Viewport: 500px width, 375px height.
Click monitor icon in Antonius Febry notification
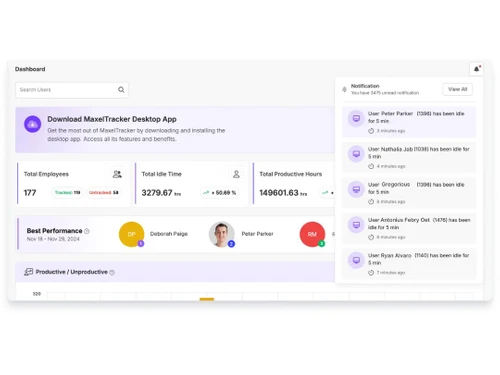[356, 225]
